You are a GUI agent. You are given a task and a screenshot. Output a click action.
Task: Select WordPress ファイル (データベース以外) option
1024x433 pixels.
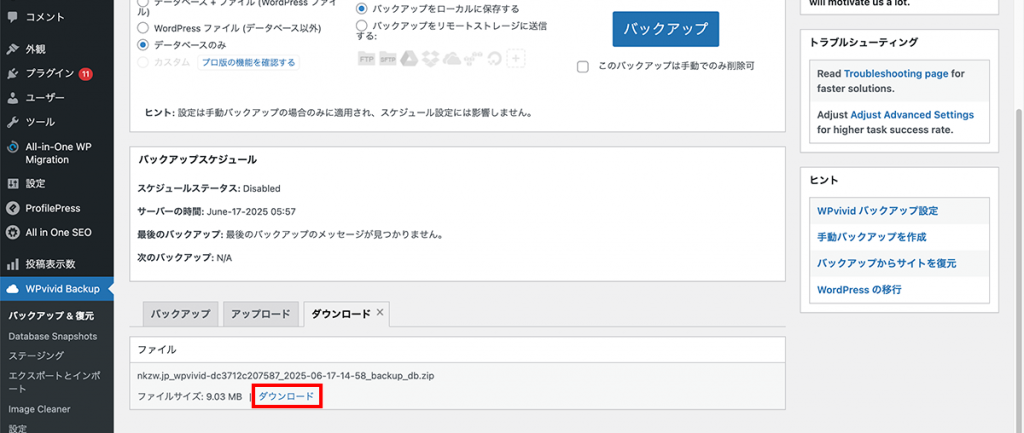pos(144,28)
